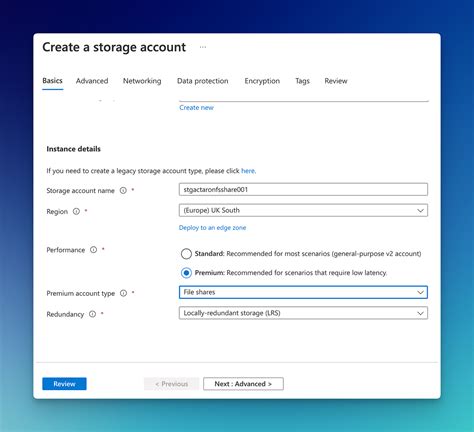The image size is (474, 432).
Task: Select the Premium performance radio button
Action: point(186,273)
